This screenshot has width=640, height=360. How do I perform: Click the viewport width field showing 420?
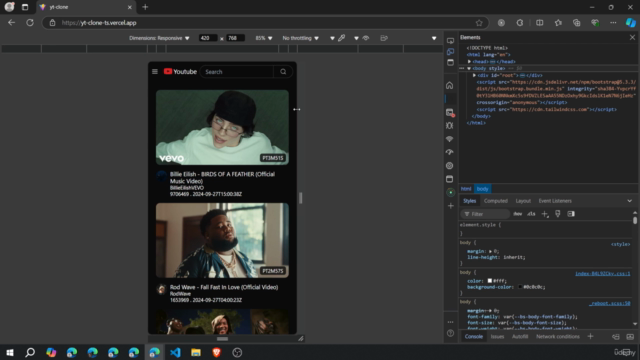tap(208, 38)
